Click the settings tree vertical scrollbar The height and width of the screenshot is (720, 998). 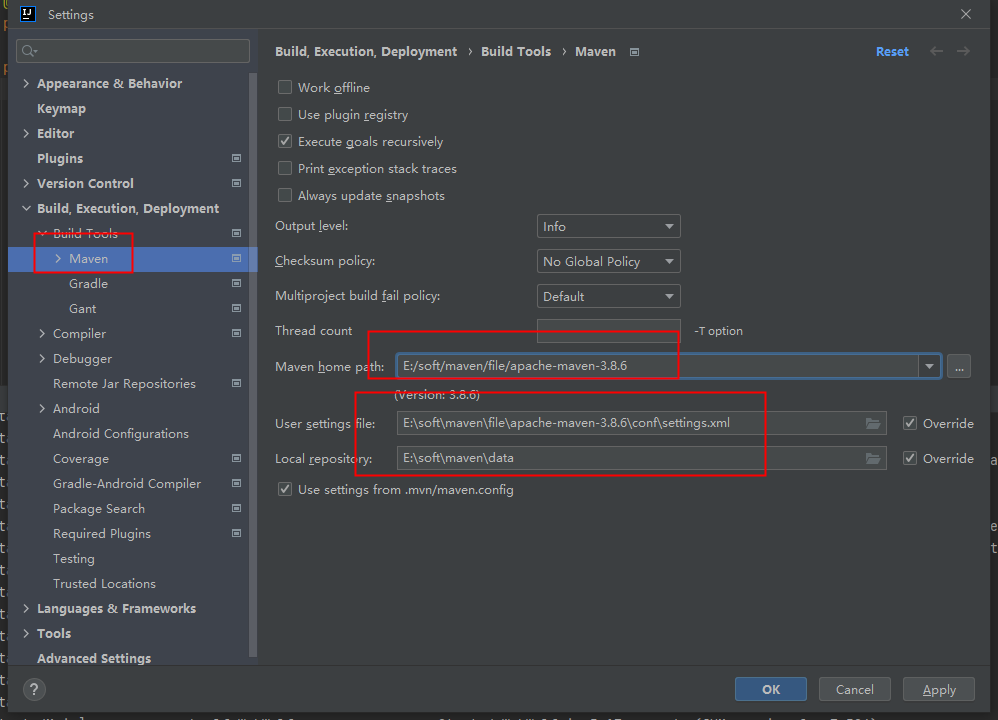point(253,365)
